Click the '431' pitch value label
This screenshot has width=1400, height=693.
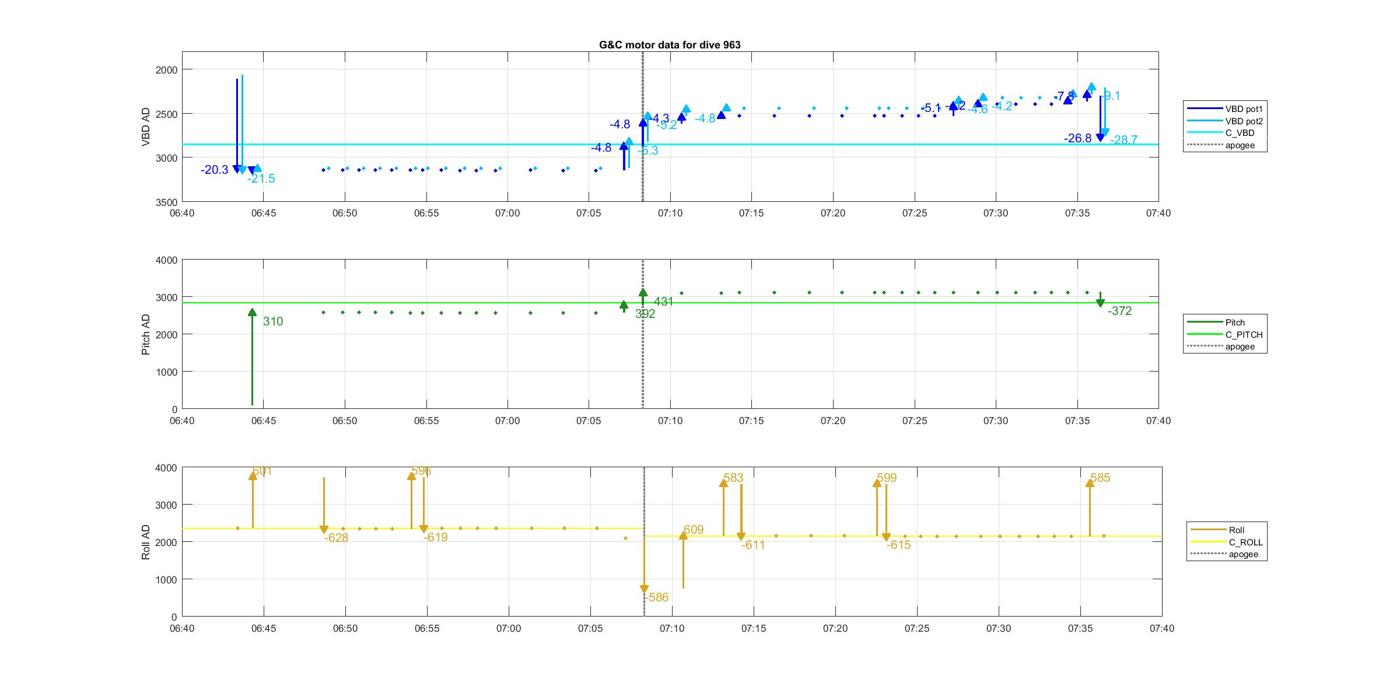(x=664, y=302)
